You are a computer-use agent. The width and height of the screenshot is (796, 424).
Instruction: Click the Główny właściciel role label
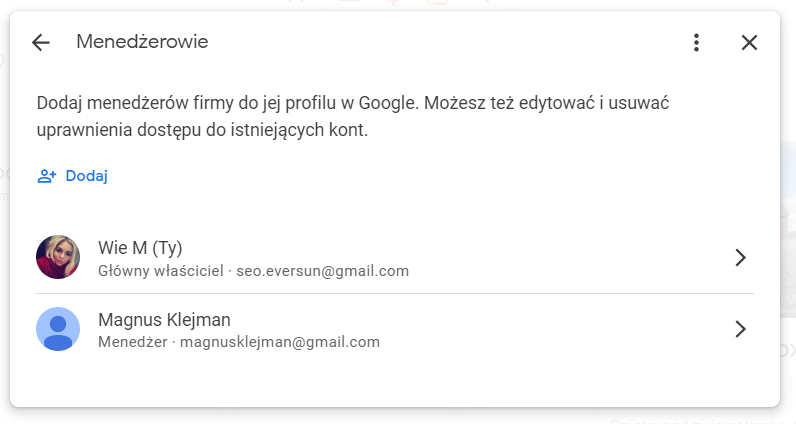pos(161,271)
